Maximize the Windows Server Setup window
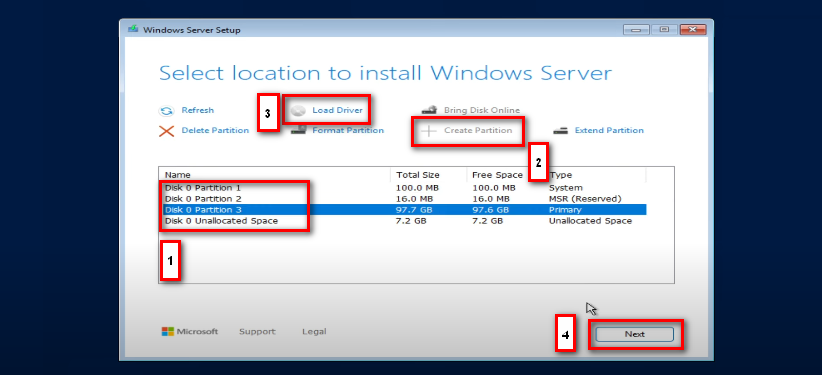Image resolution: width=822 pixels, height=375 pixels. point(664,29)
